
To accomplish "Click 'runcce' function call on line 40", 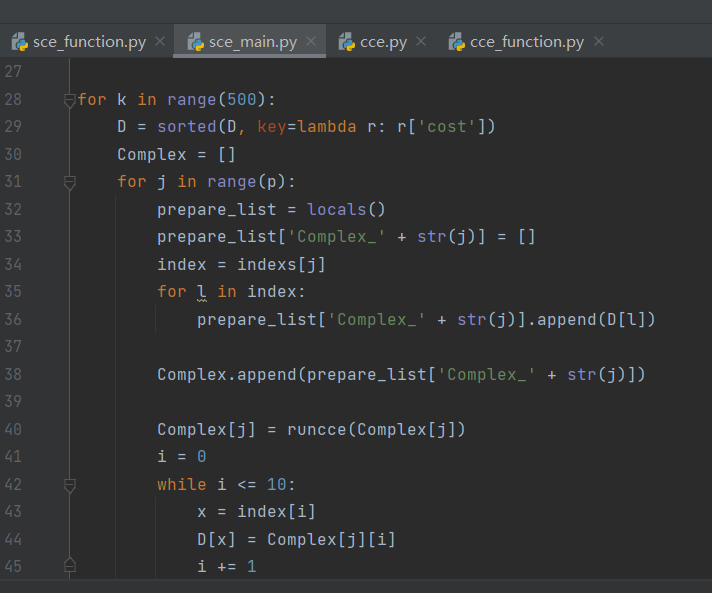I will click(x=316, y=430).
